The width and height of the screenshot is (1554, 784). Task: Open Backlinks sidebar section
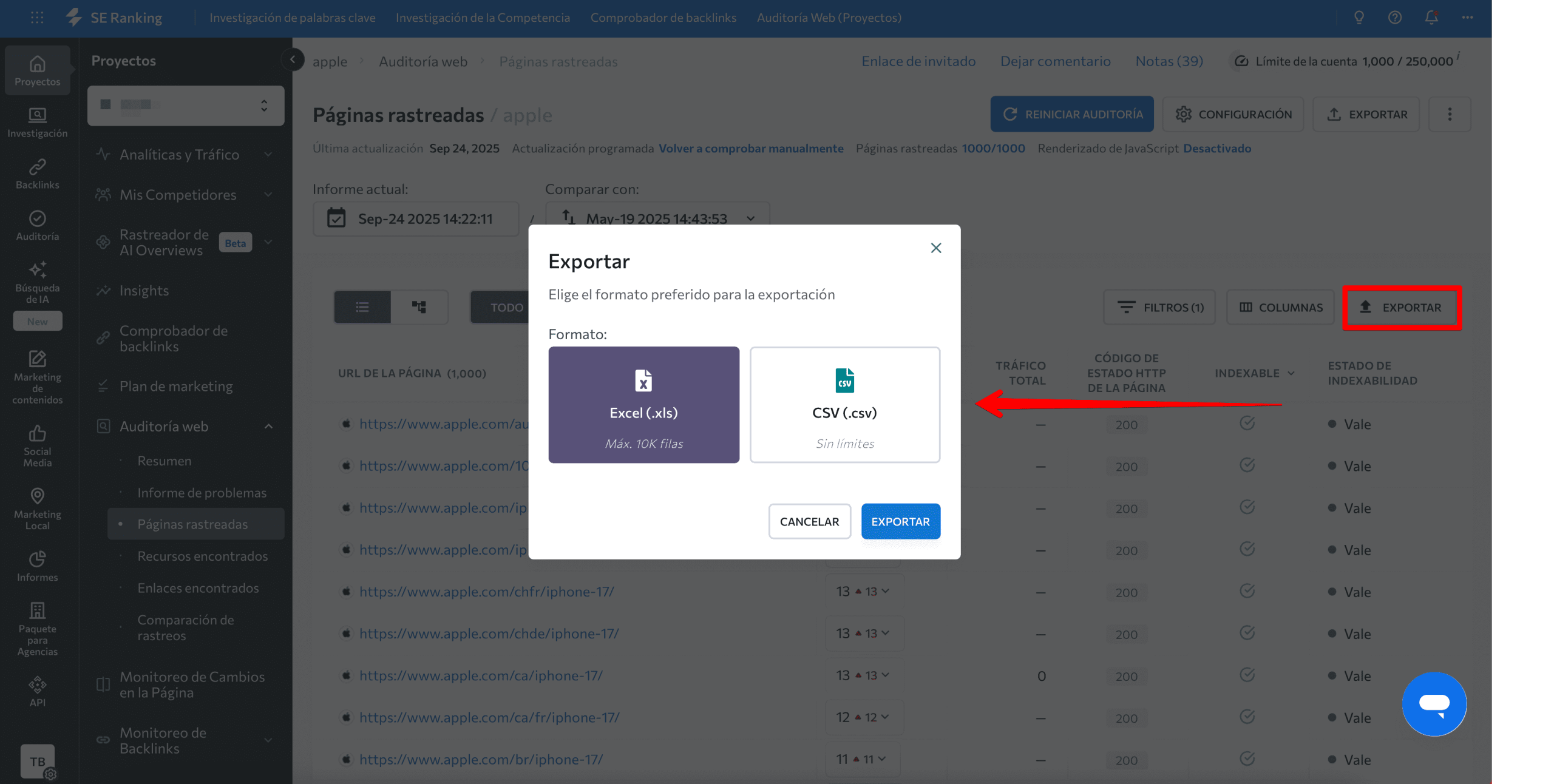38,174
